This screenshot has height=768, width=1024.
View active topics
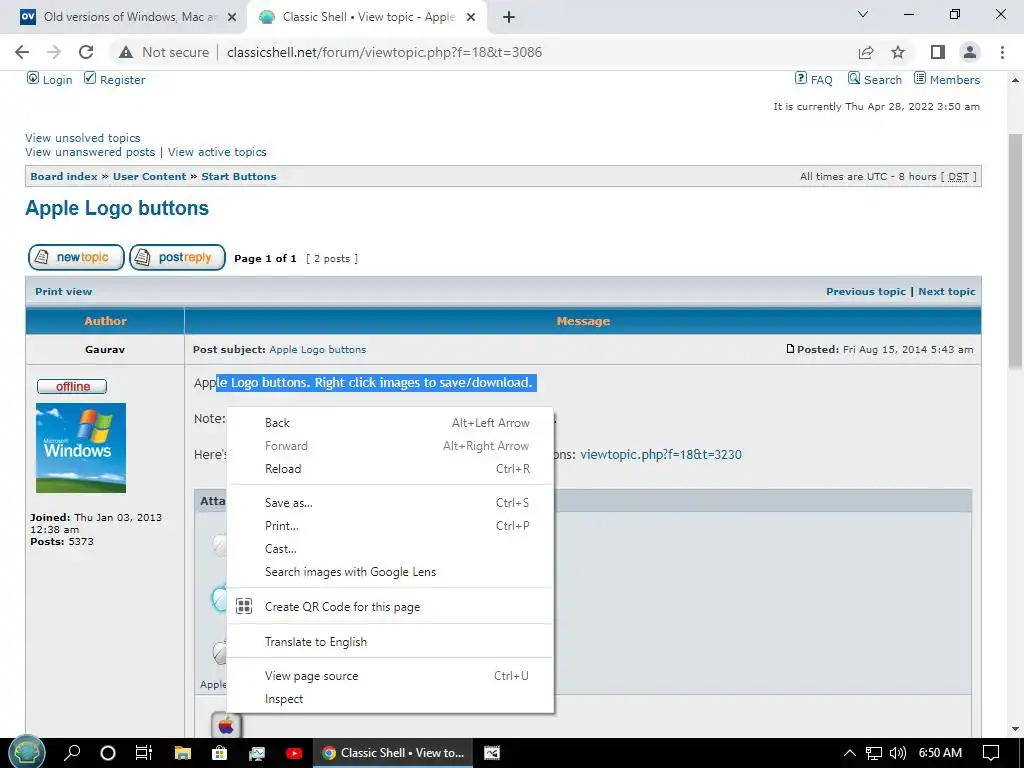pos(217,152)
